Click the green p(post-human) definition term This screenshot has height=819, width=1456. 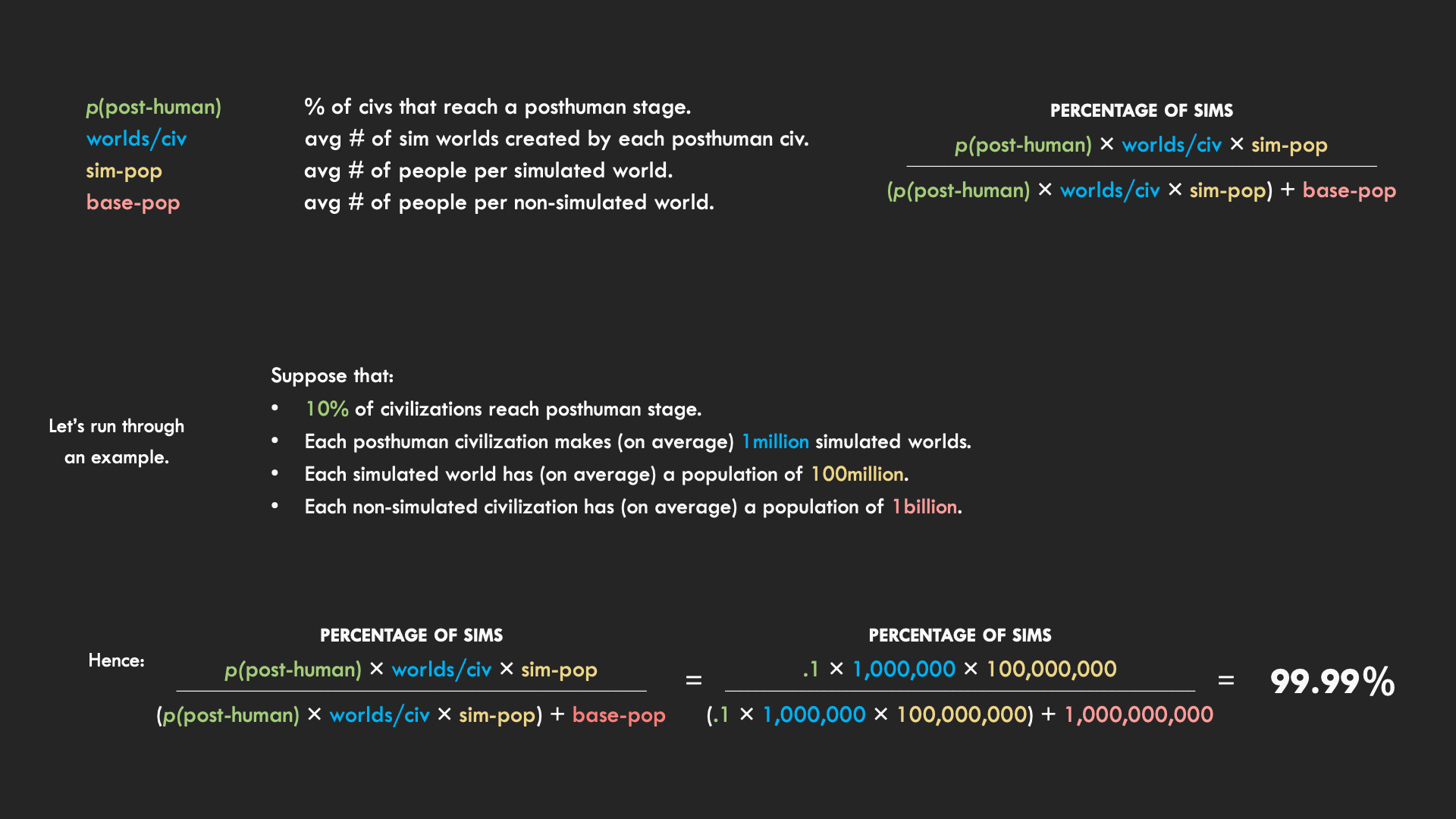[153, 107]
